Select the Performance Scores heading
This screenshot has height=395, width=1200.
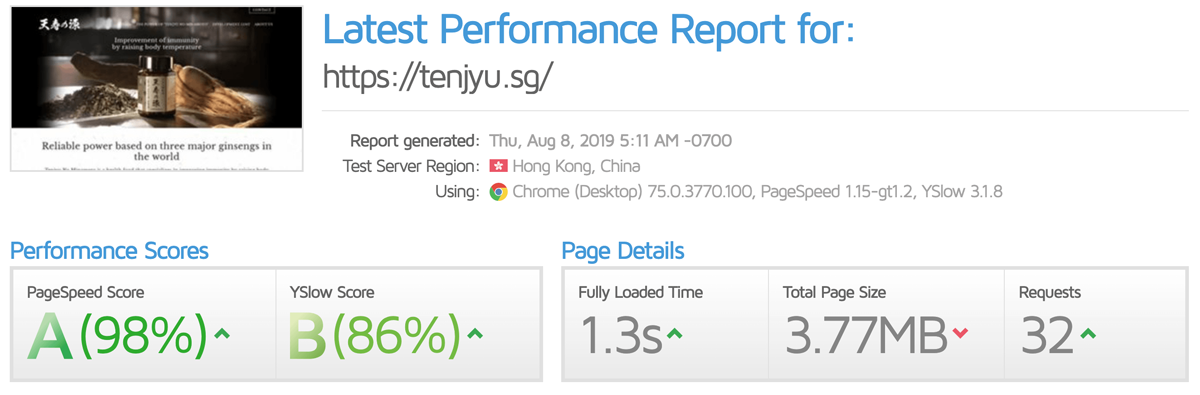point(109,250)
